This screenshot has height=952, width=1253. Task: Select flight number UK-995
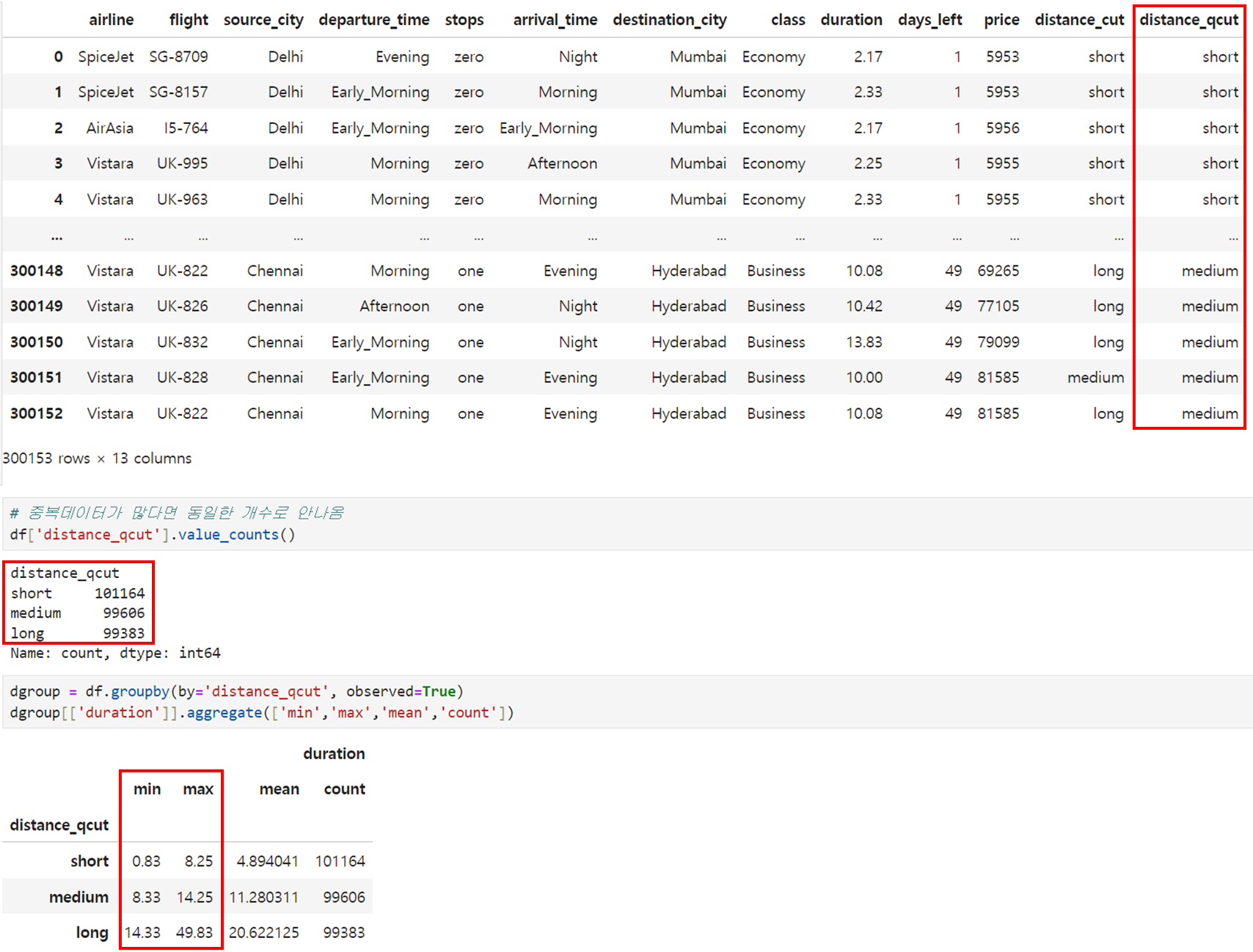click(x=183, y=163)
